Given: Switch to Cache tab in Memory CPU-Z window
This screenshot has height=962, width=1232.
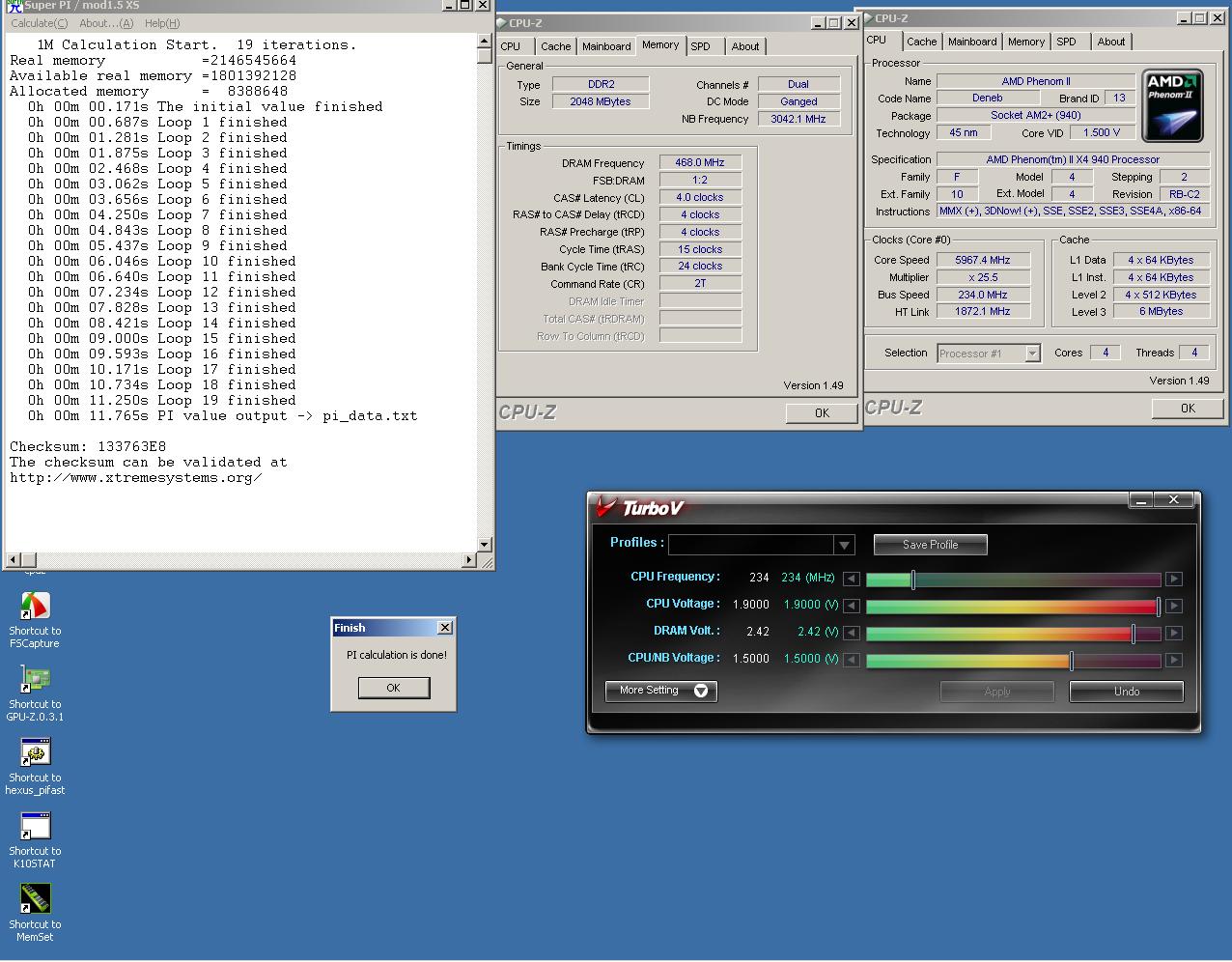Looking at the screenshot, I should point(555,46).
